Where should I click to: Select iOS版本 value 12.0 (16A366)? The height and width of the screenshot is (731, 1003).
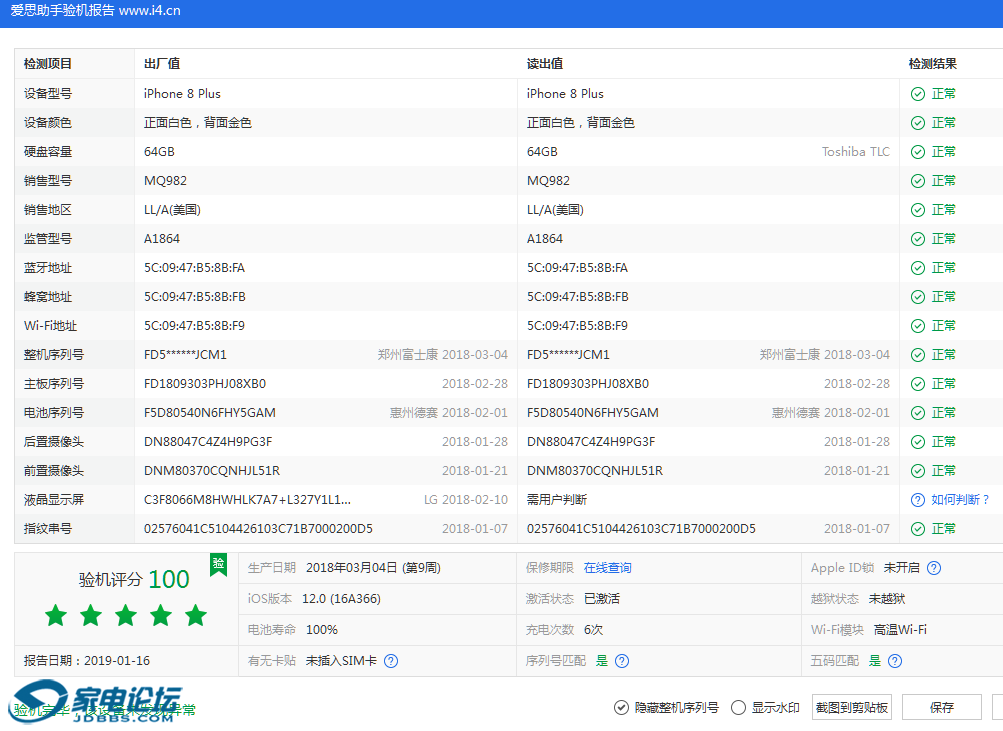pyautogui.click(x=341, y=599)
